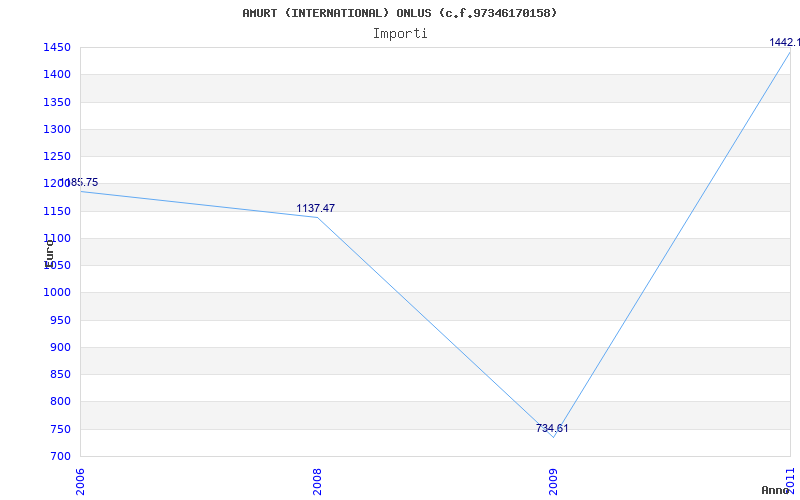Viewport: 800px width, 500px height.
Task: Click the 850 y-axis tick label
Action: 60,374
